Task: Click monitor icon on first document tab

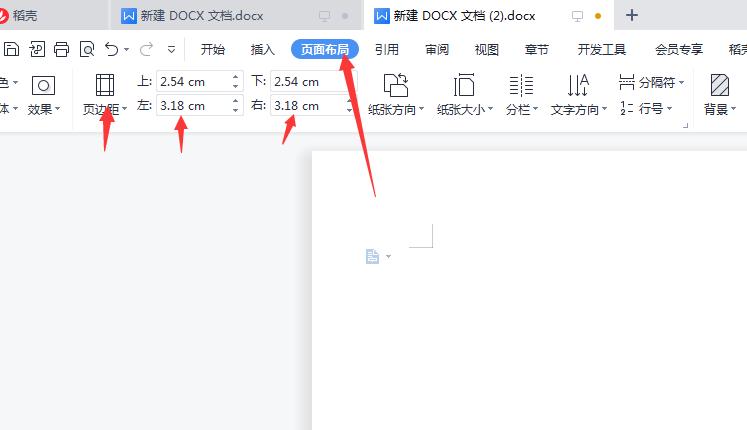Action: (324, 16)
